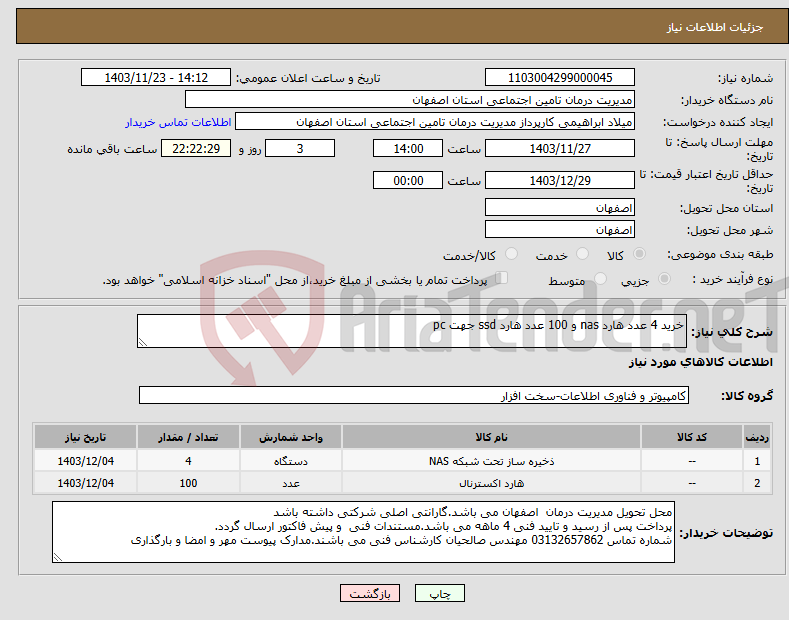Click the response time field 14:00
Screen dimensions: 789x620
[408, 148]
